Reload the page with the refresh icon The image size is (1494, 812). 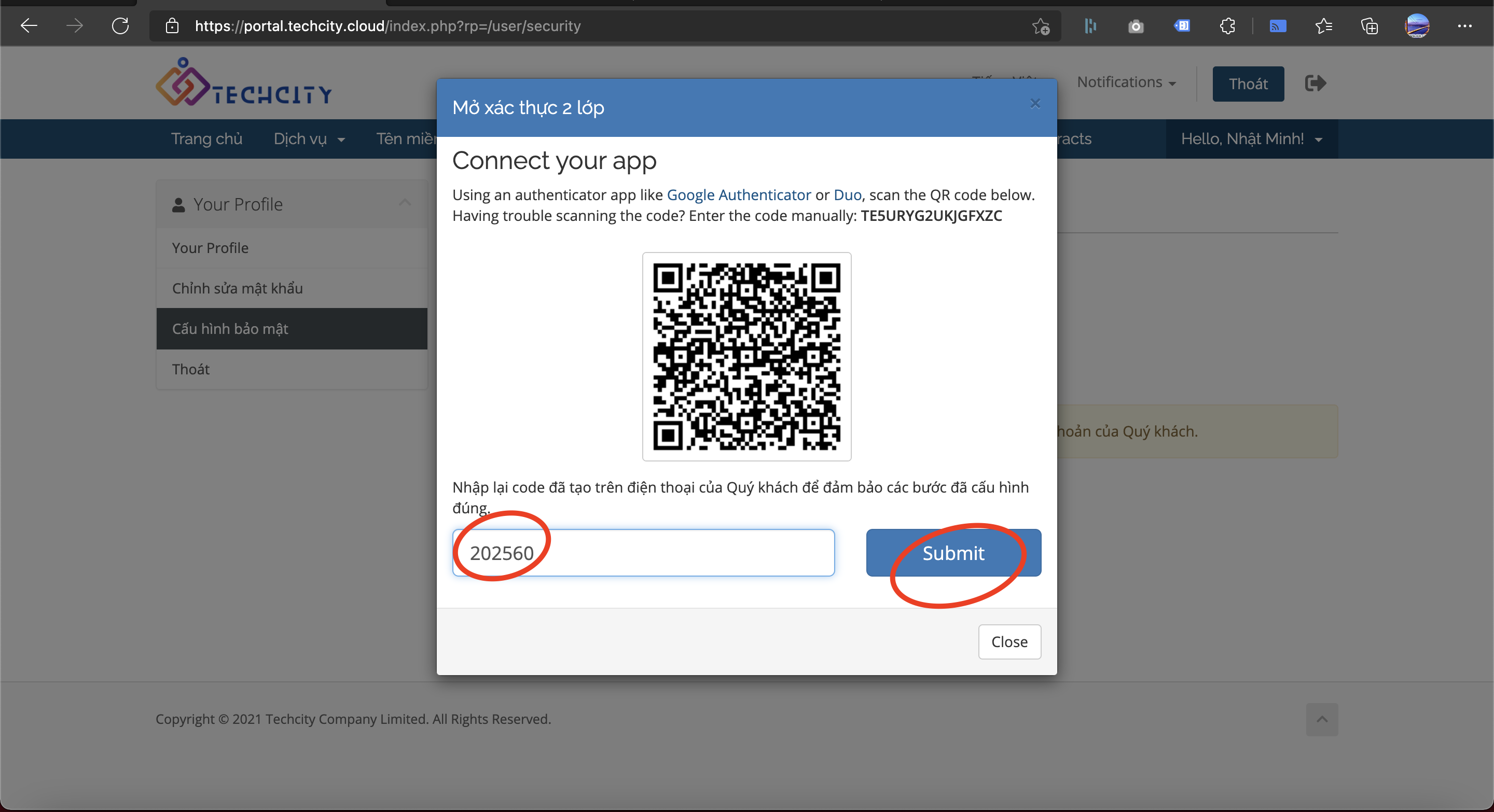[120, 26]
